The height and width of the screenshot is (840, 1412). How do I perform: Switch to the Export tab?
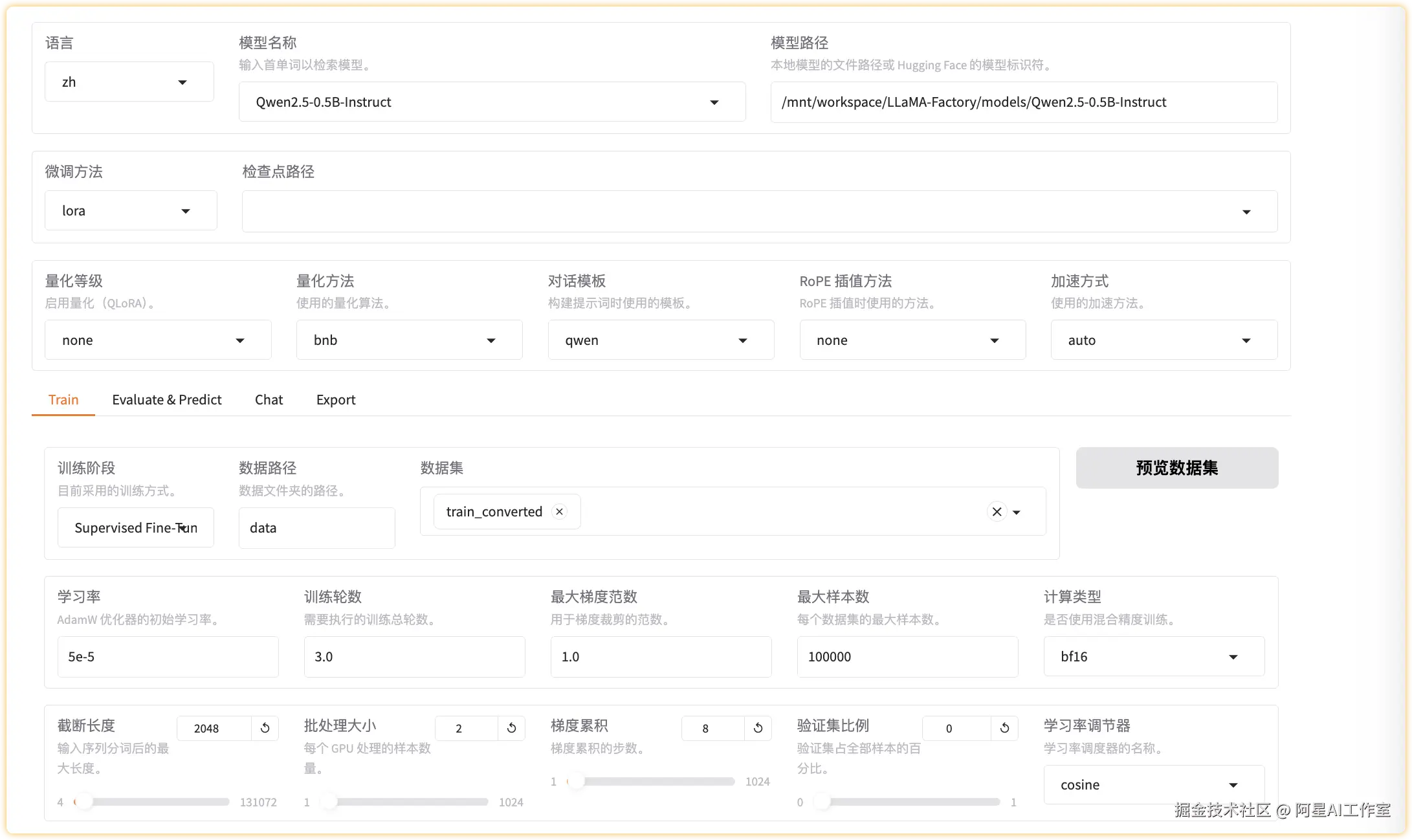335,399
